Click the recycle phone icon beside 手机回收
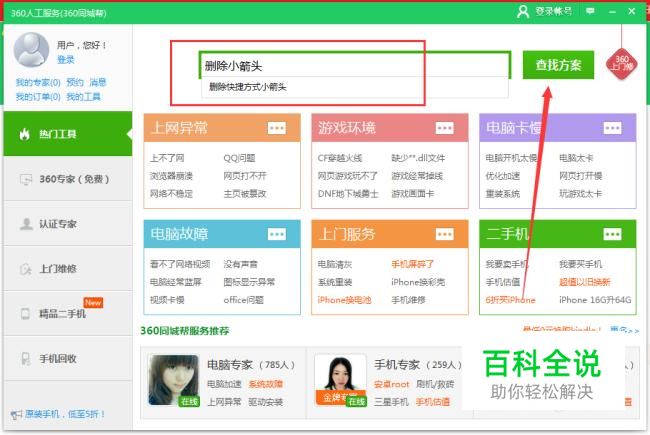The width and height of the screenshot is (650, 435). (x=25, y=358)
